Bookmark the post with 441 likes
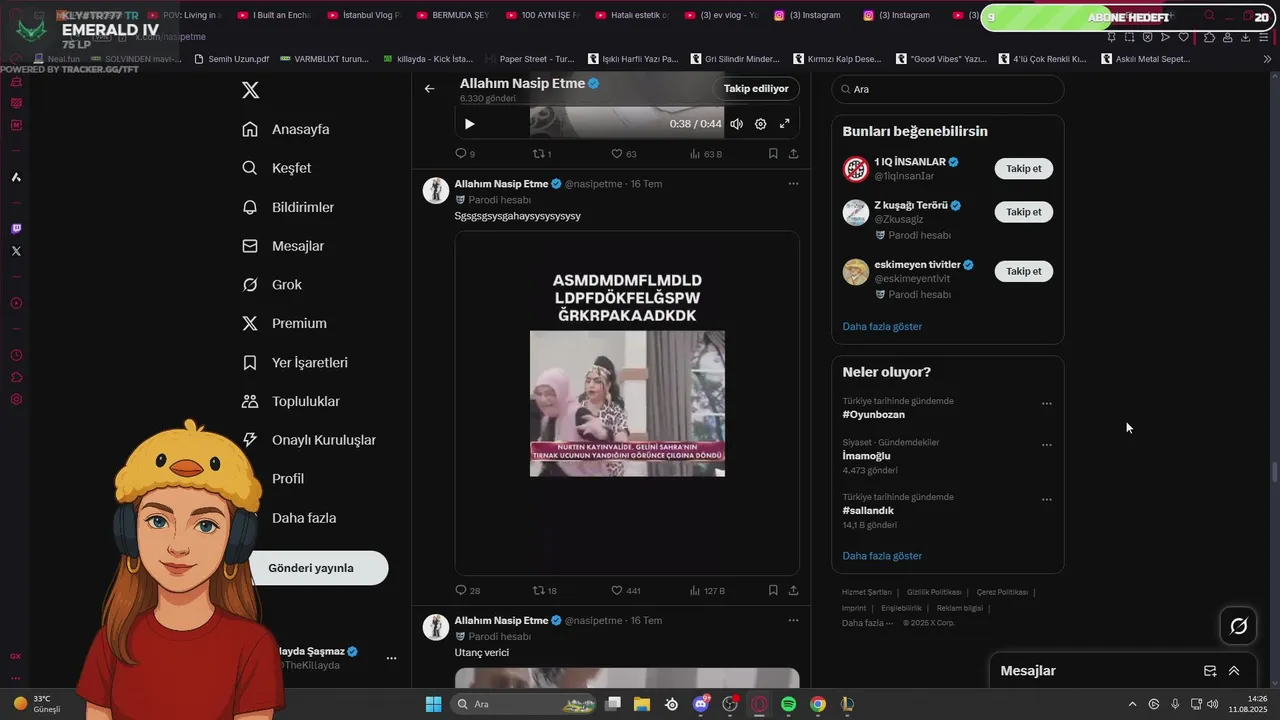Image resolution: width=1280 pixels, height=720 pixels. 773,591
